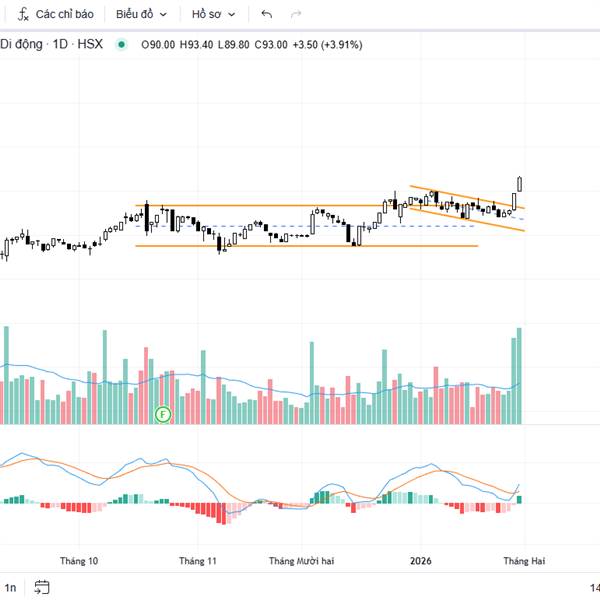Image resolution: width=600 pixels, height=600 pixels.
Task: Open the Các chỉ báo indicators button
Action: [x=64, y=14]
